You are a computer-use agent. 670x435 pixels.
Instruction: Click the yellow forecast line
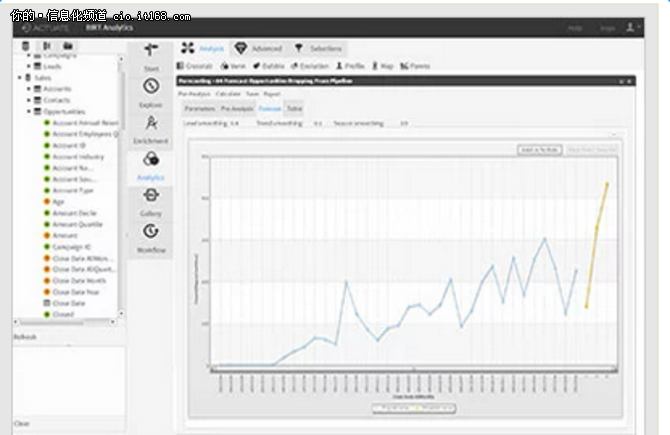click(597, 245)
